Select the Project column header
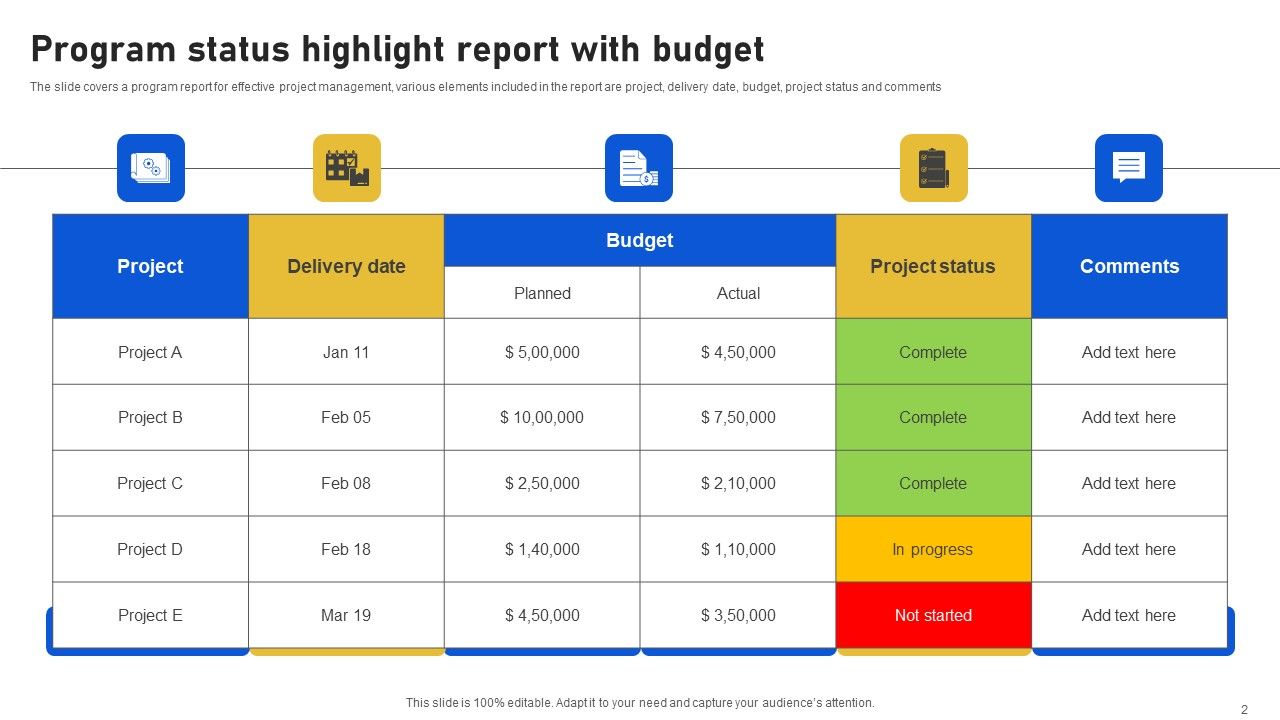 (x=150, y=266)
